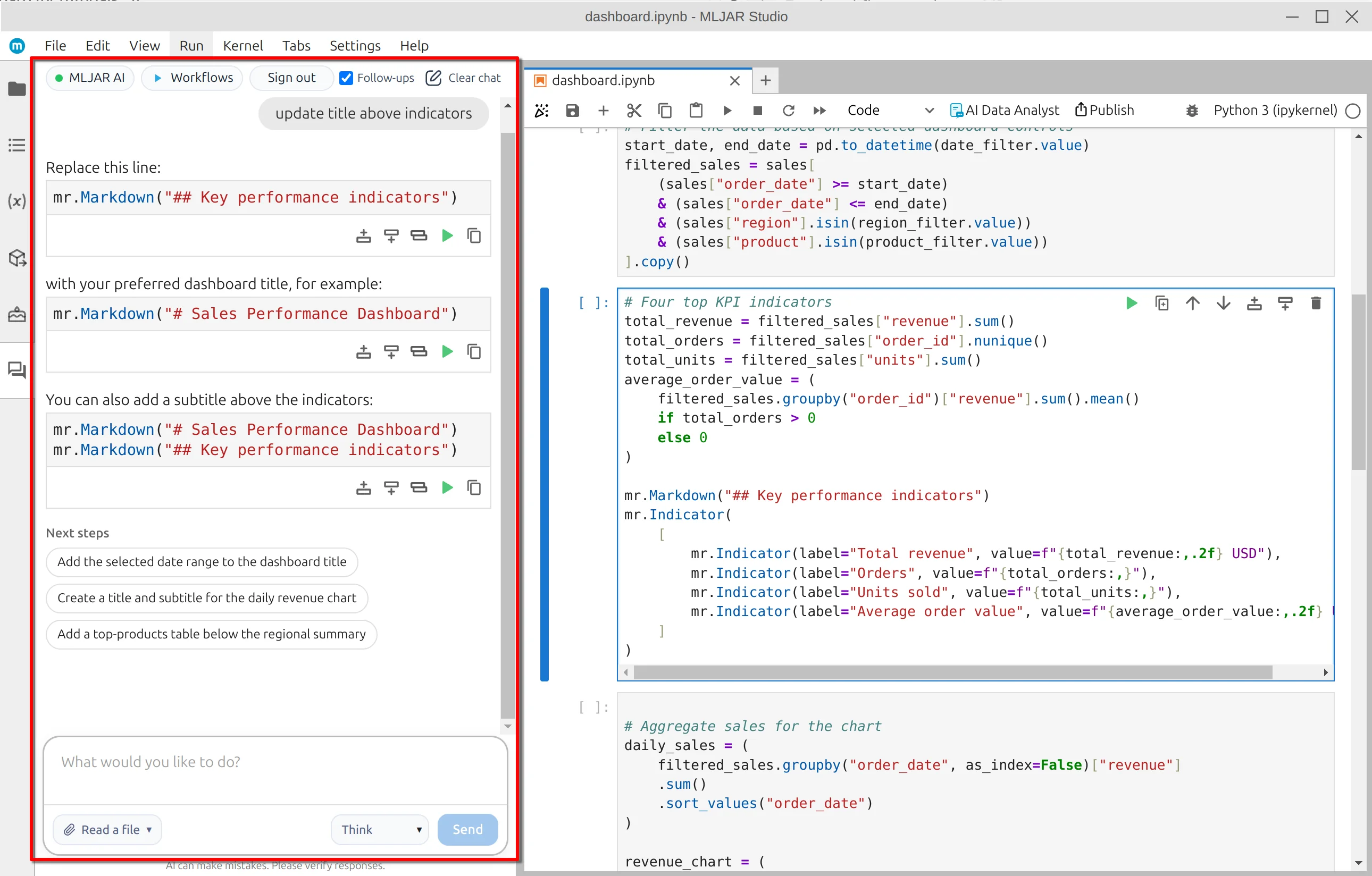Viewport: 1372px width, 876px height.
Task: Enable the debugger bug icon
Action: point(1192,111)
